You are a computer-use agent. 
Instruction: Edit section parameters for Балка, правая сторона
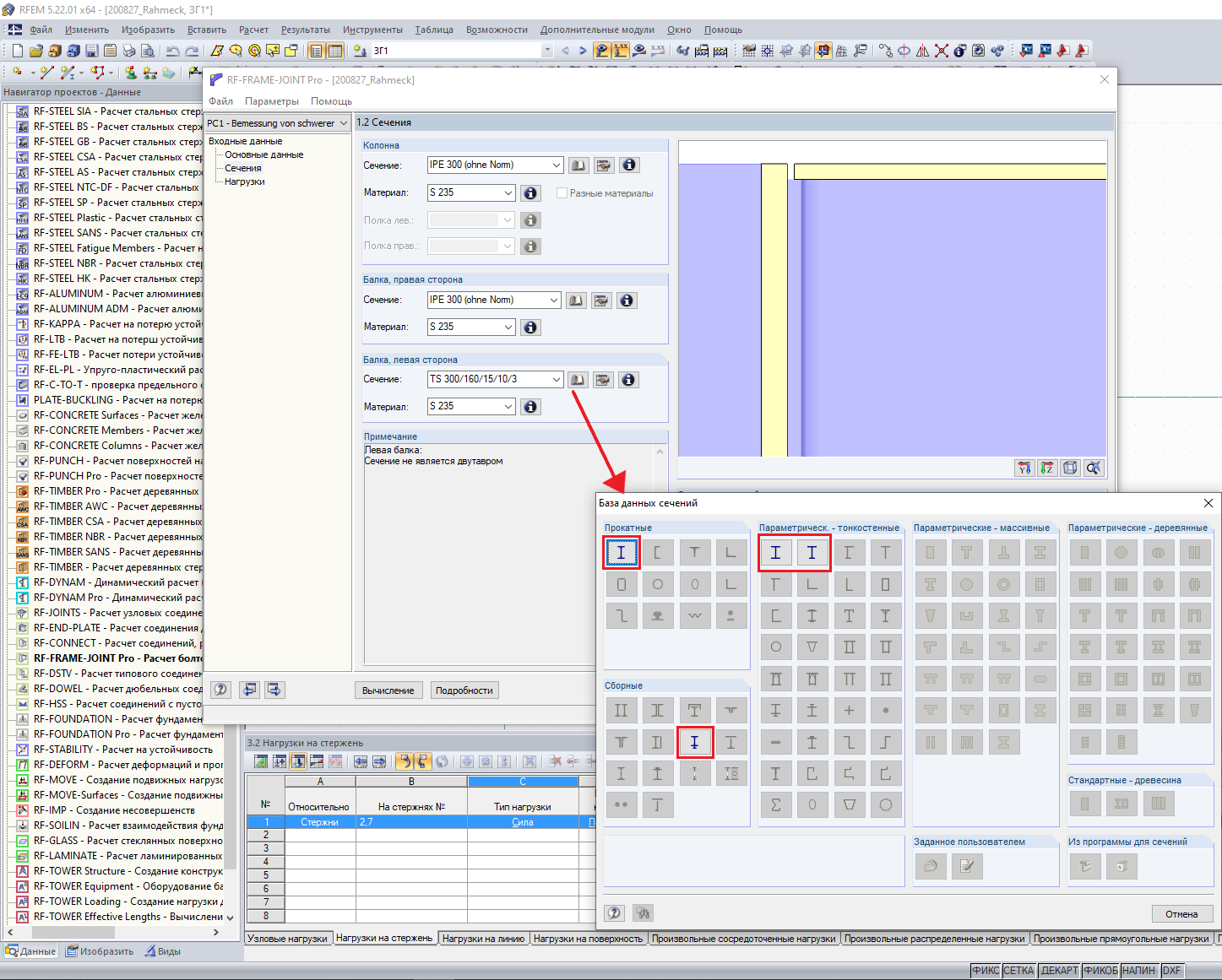pos(601,300)
